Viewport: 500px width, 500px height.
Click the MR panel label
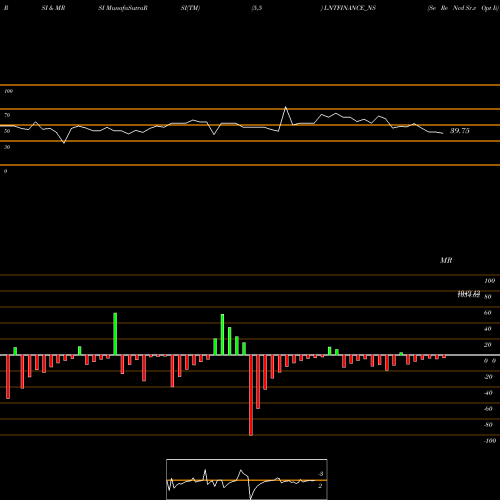click(446, 260)
